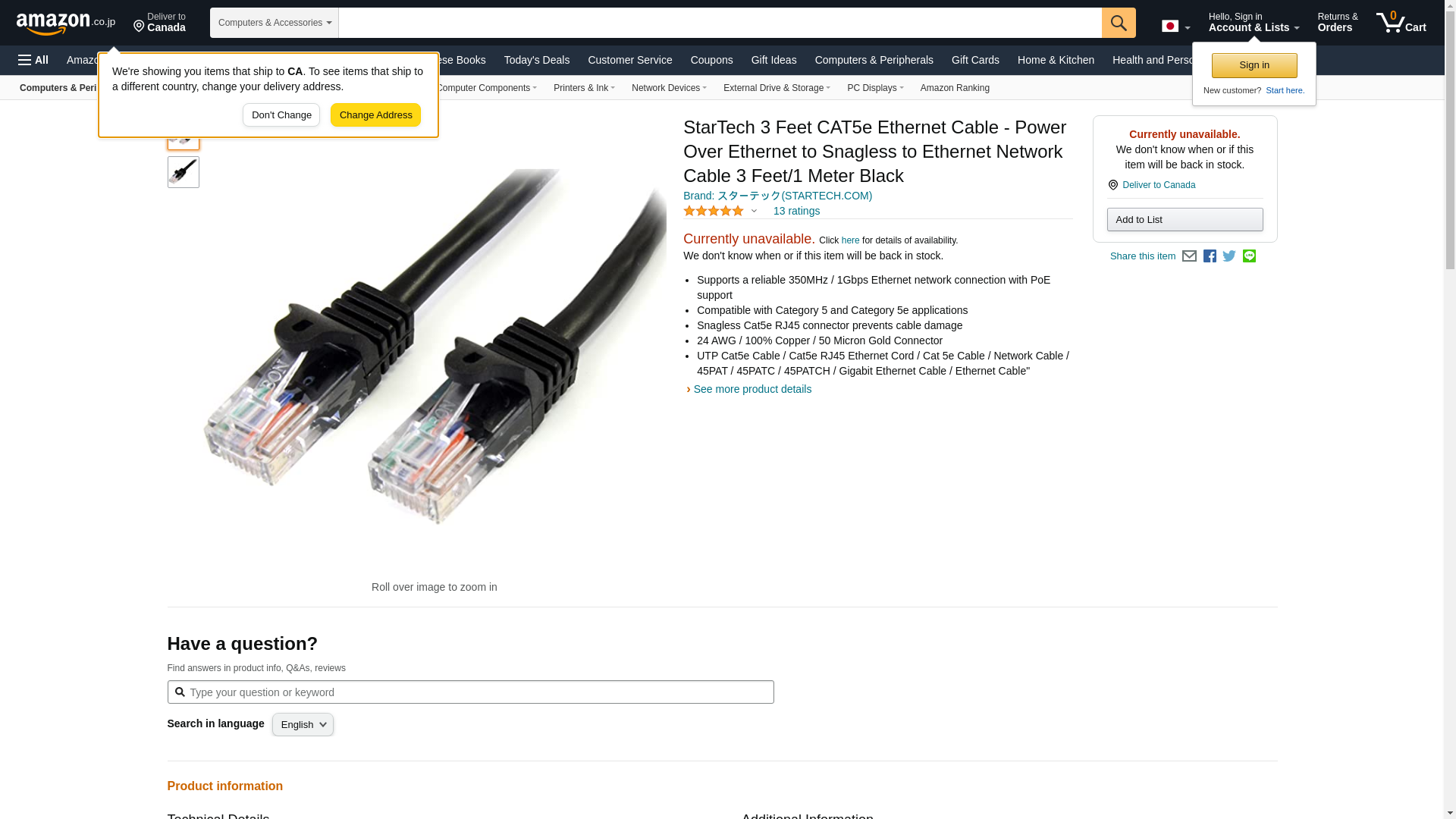This screenshot has width=1456, height=819.
Task: Open the Network Devices submenu
Action: click(669, 88)
